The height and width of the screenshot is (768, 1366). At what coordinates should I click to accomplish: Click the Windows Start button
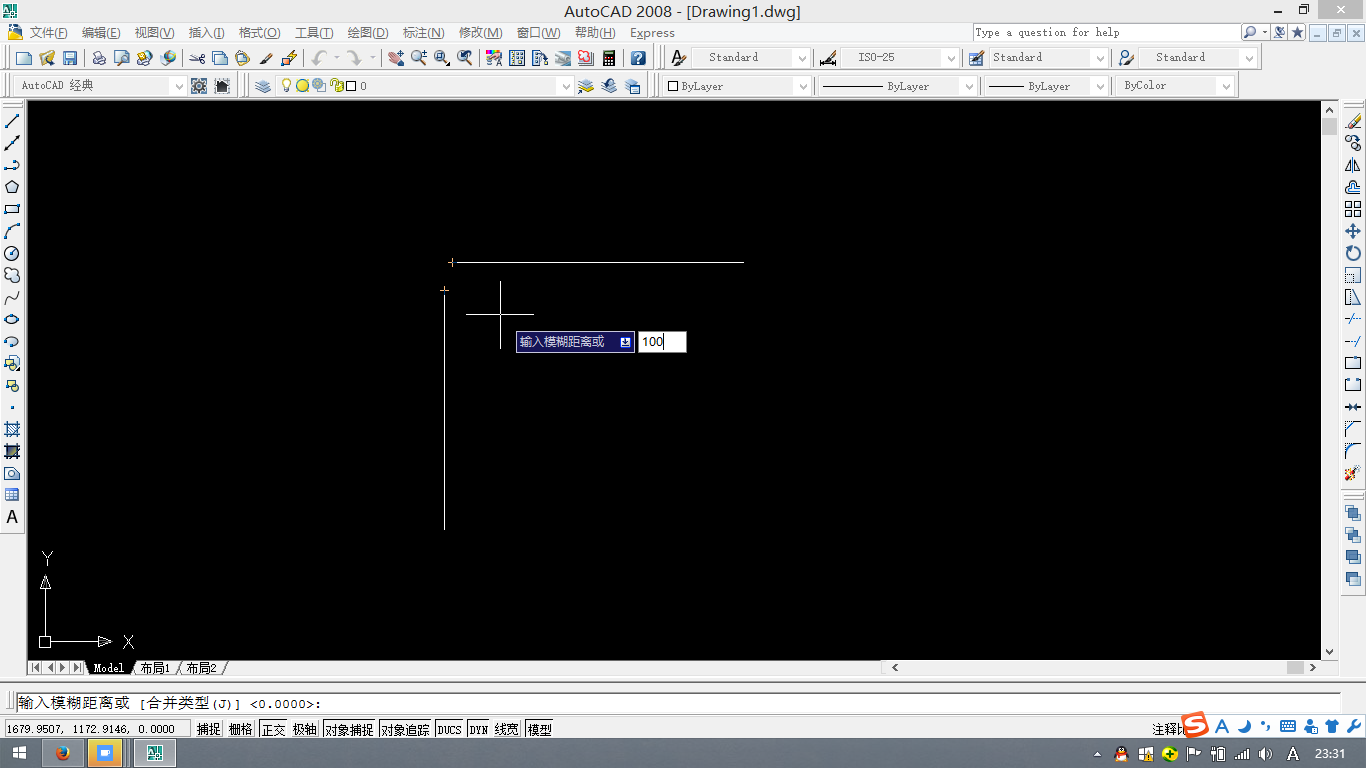pyautogui.click(x=20, y=753)
